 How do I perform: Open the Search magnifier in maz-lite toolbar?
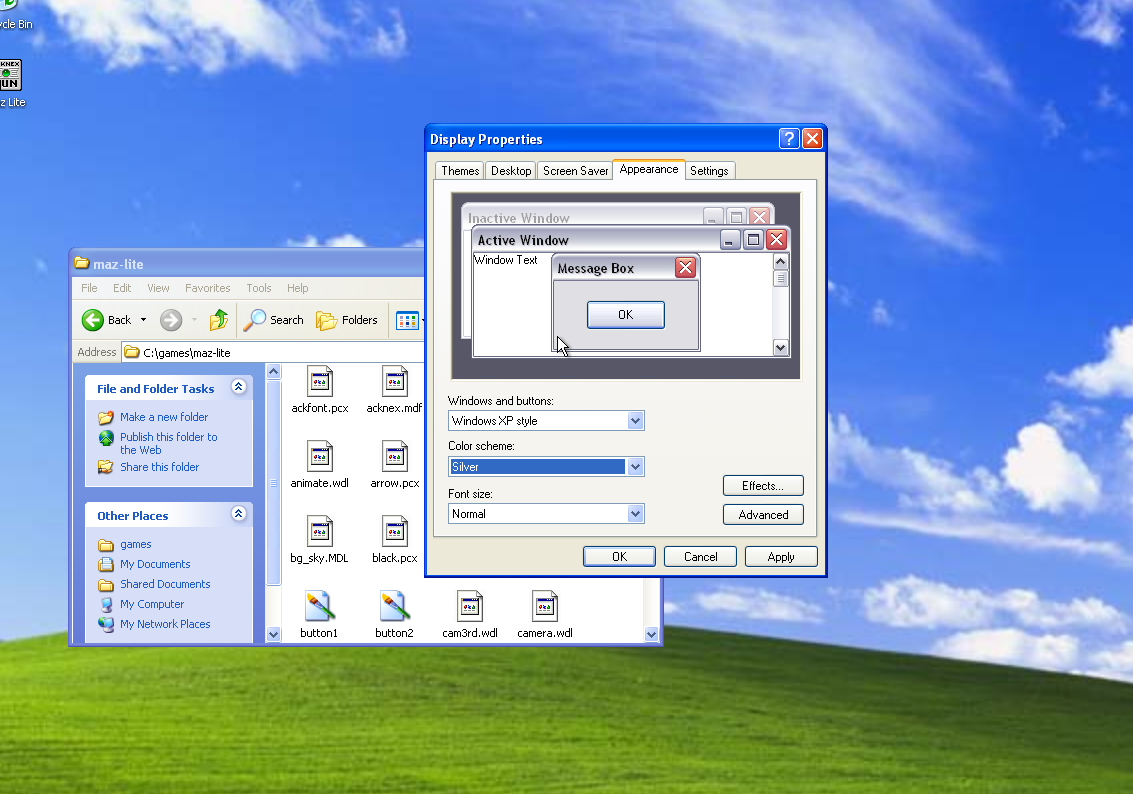tap(254, 319)
